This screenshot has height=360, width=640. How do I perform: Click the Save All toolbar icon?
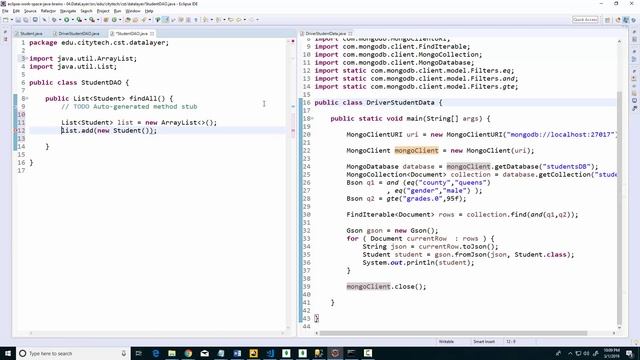(26, 20)
